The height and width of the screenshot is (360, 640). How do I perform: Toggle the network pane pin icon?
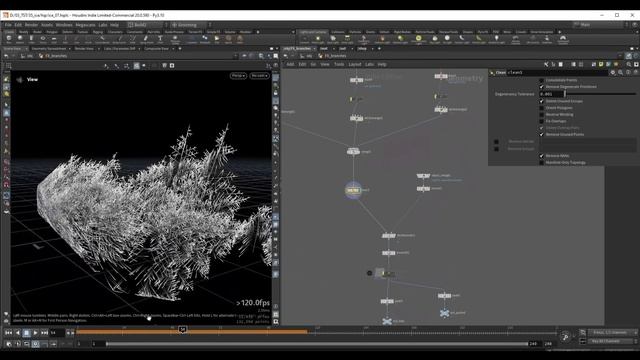coord(629,56)
